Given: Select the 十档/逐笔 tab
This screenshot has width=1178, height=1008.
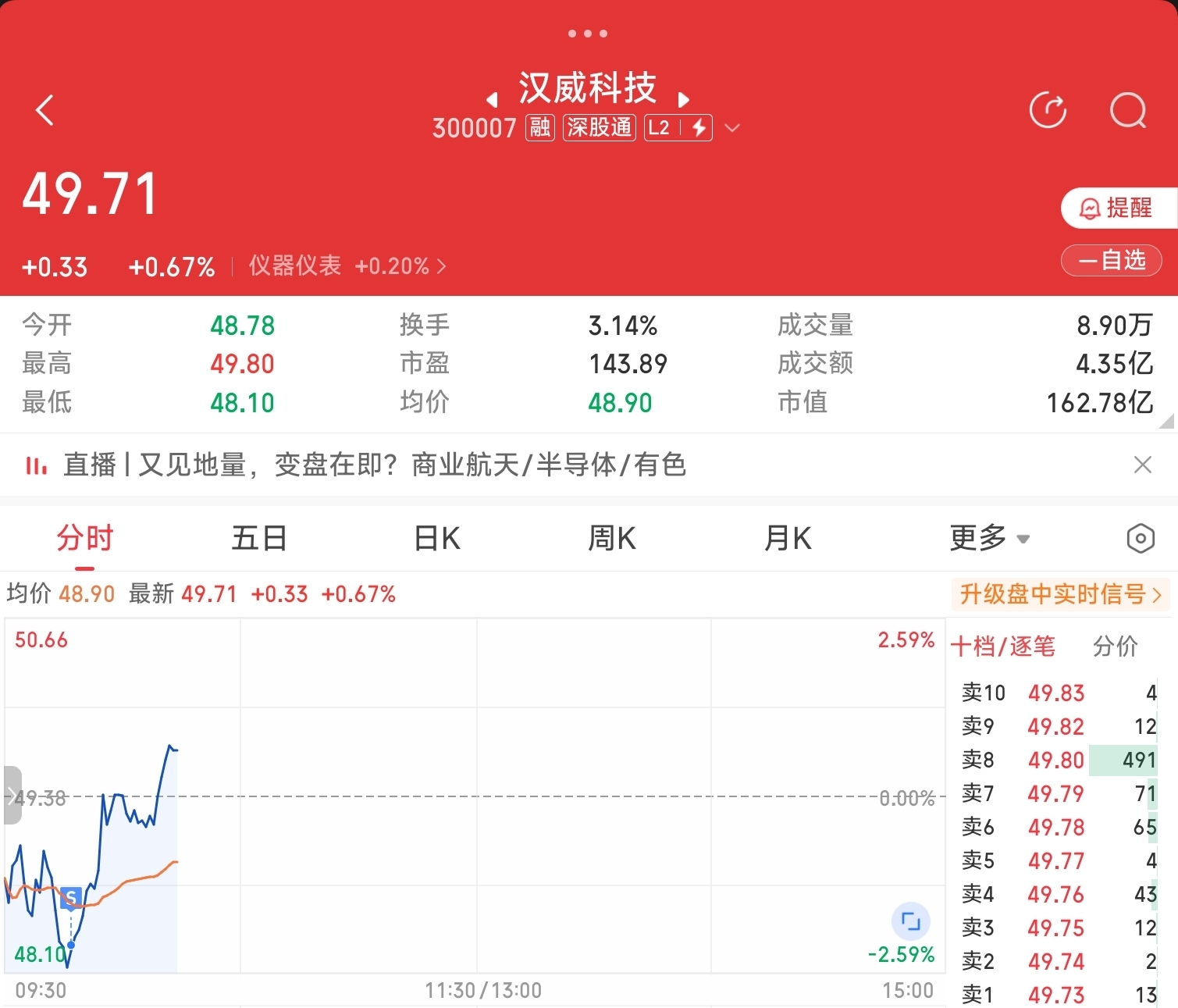Looking at the screenshot, I should [x=1002, y=646].
